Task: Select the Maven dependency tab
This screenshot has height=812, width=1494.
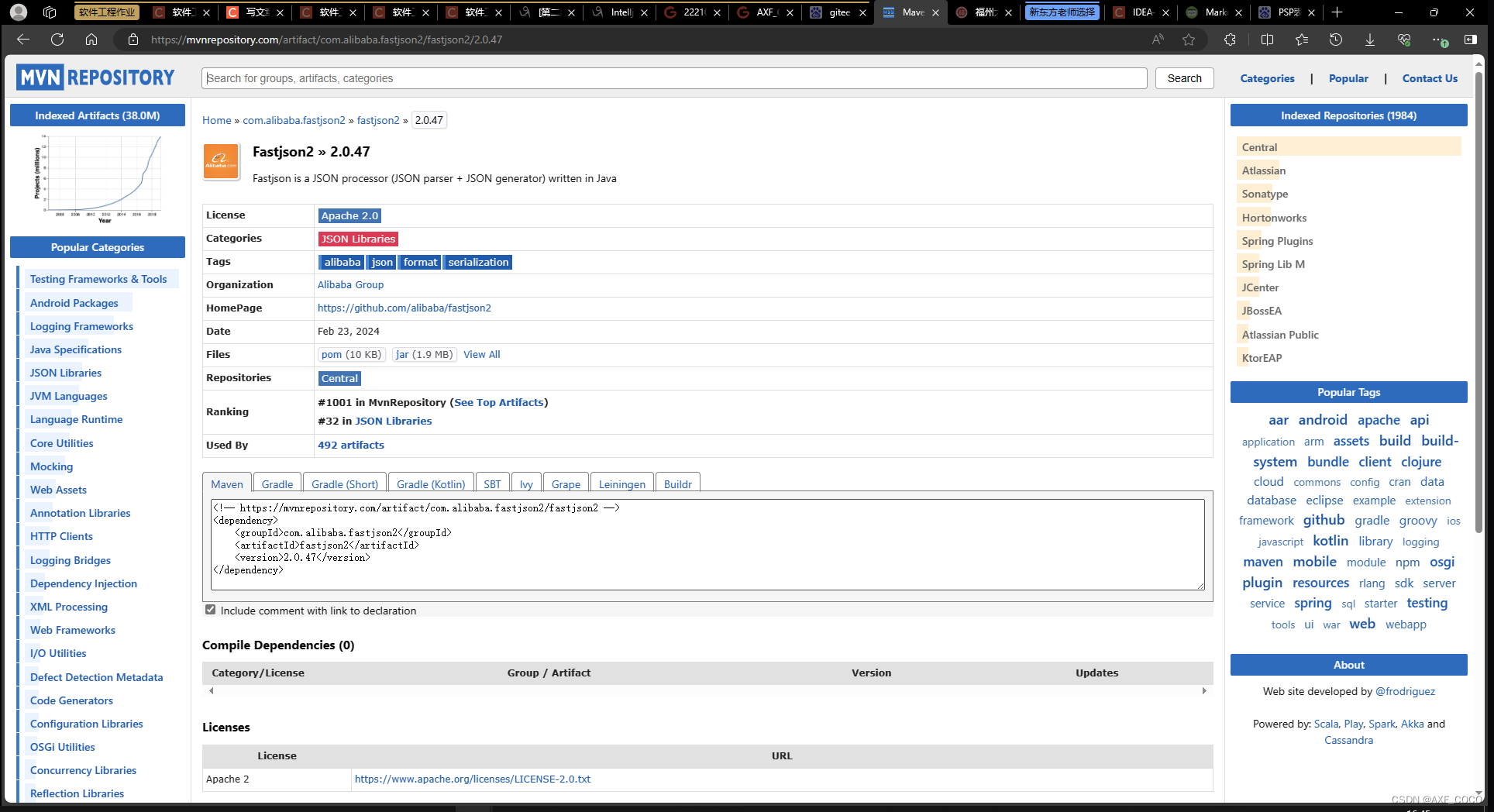Action: [227, 483]
